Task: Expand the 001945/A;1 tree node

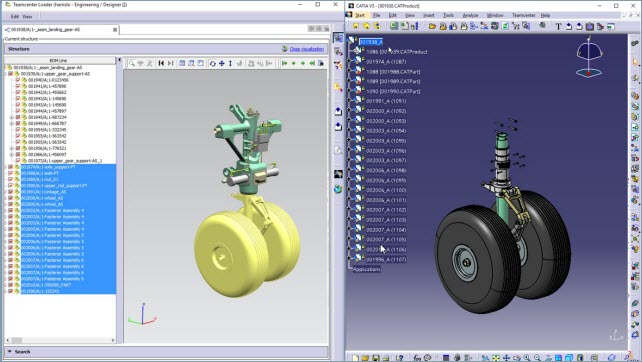Action: (12, 117)
